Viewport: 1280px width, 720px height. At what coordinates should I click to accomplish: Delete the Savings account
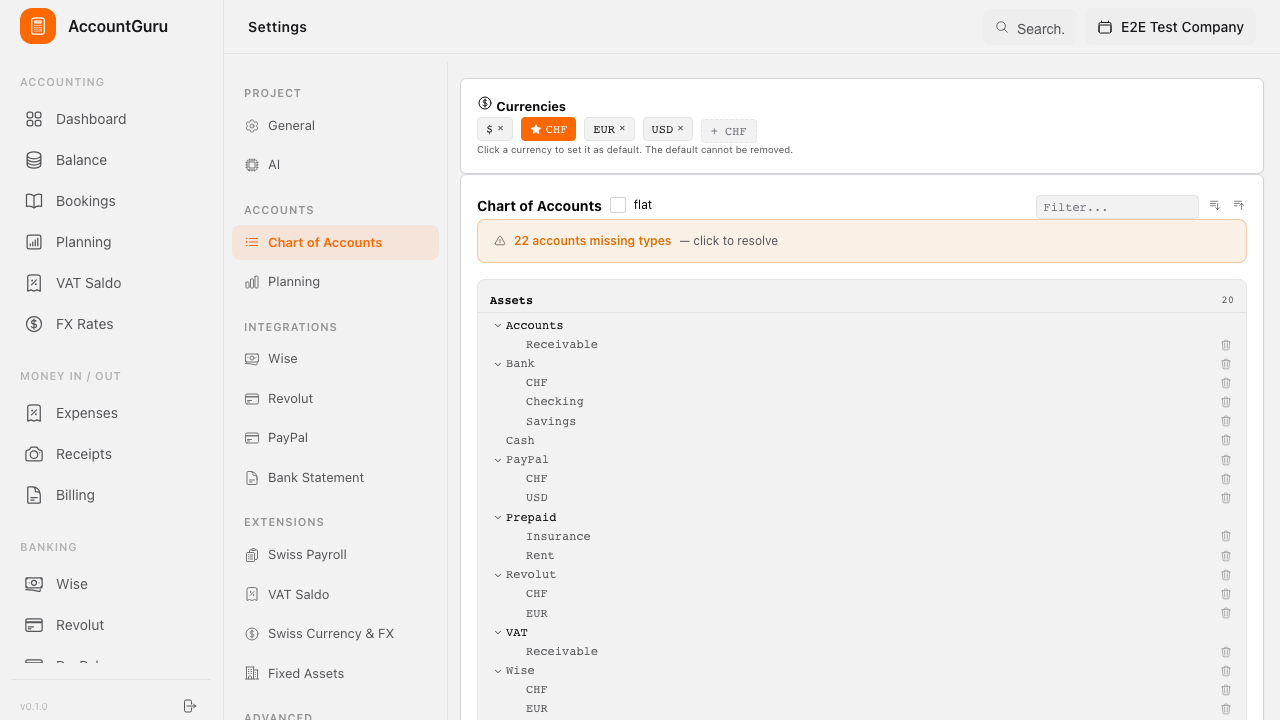[1226, 422]
